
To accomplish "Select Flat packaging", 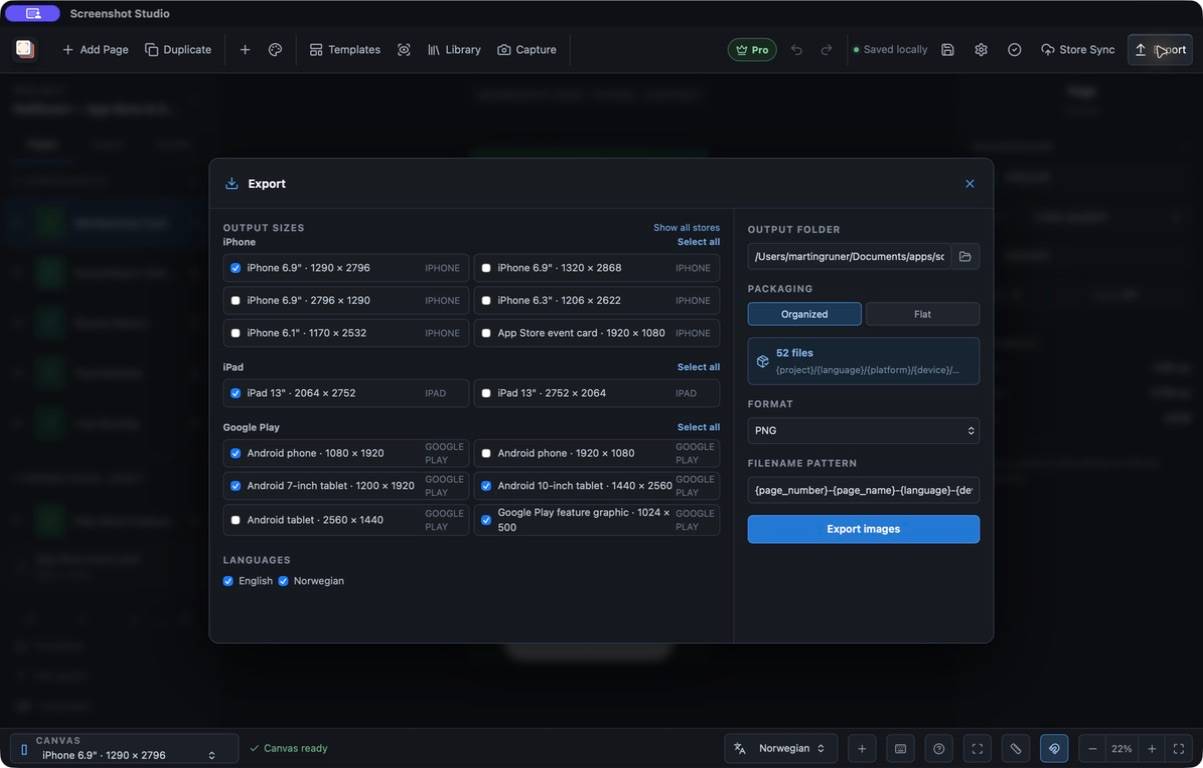I will click(922, 314).
